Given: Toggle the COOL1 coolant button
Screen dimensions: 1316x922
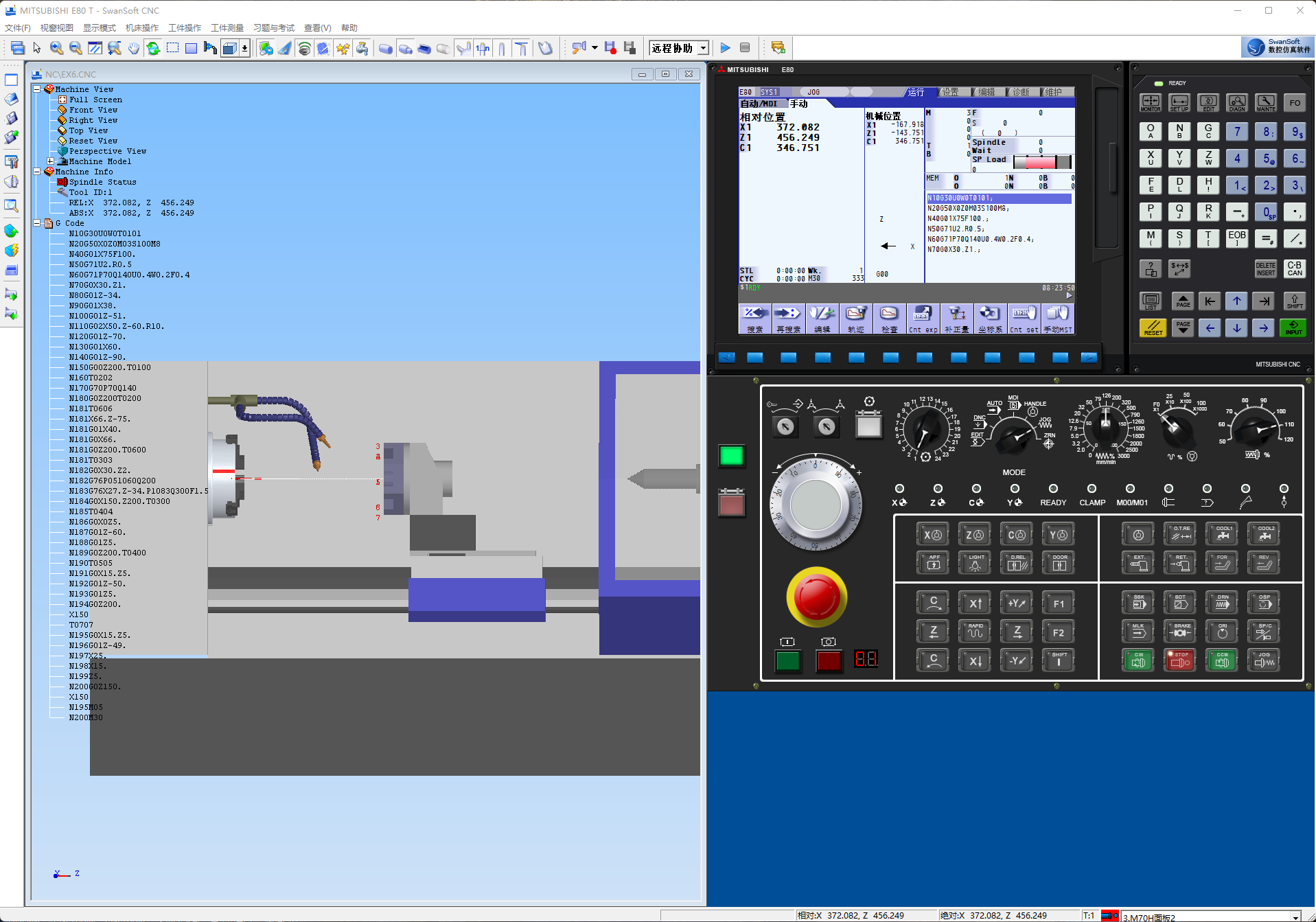Looking at the screenshot, I should [x=1223, y=534].
